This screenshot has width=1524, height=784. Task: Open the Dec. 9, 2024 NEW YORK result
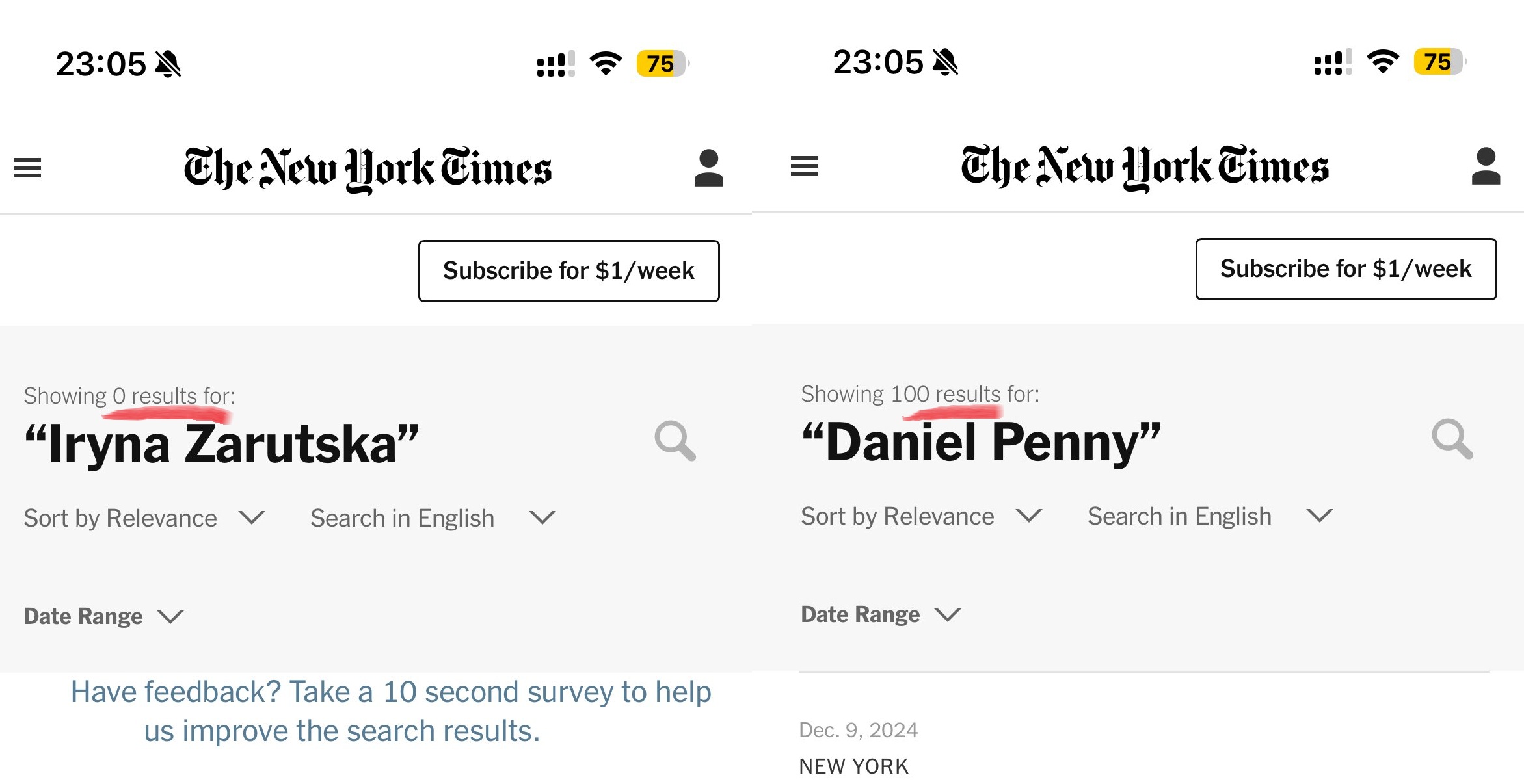853,766
